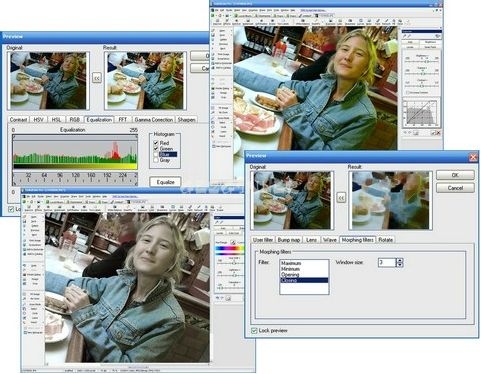Select Closing in the Filter list
The height and width of the screenshot is (374, 481).
click(304, 280)
